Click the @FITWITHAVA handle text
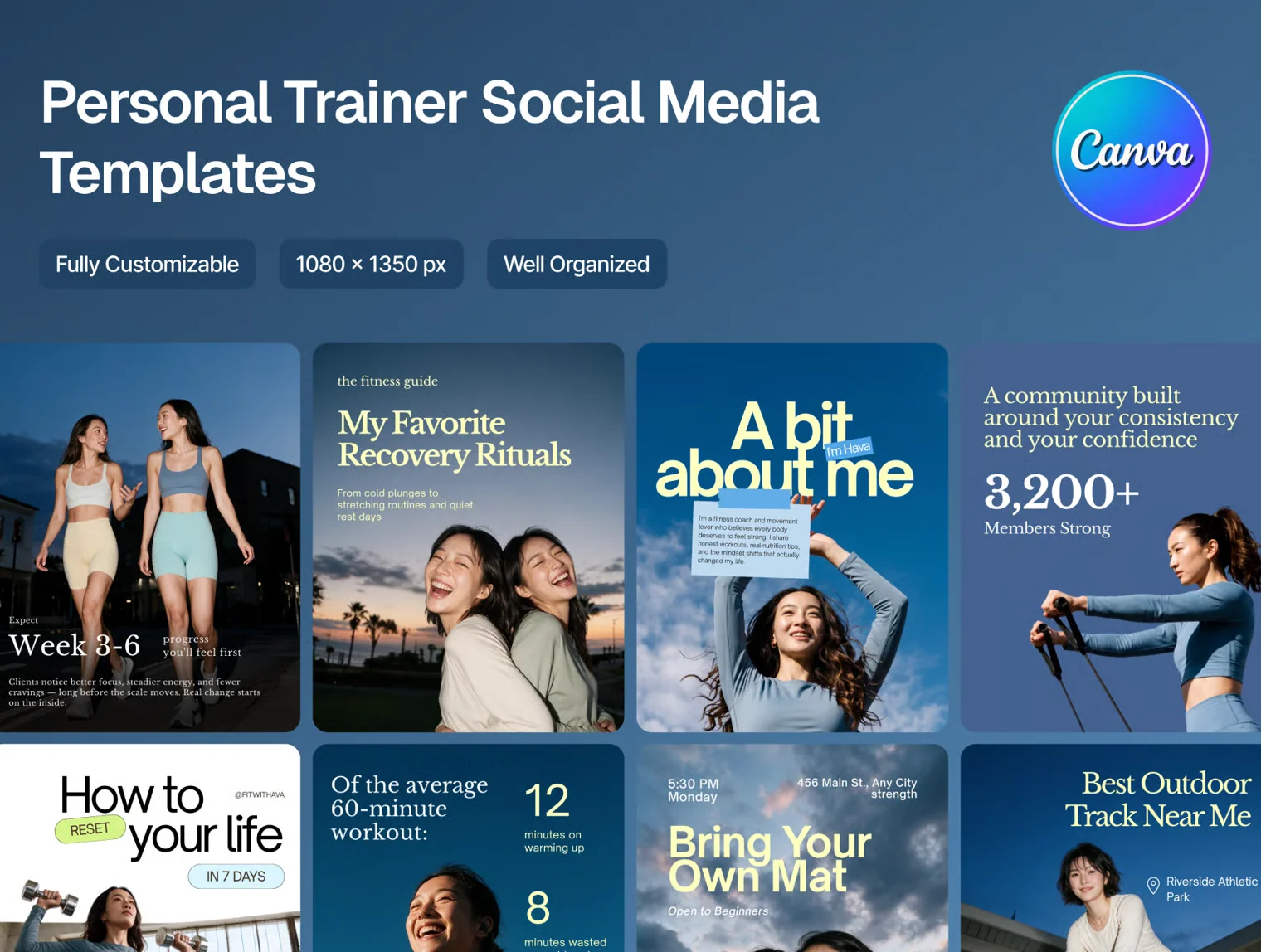The image size is (1261, 952). [x=259, y=794]
